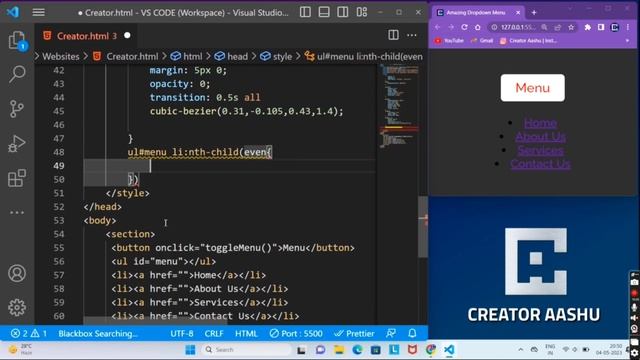This screenshot has height=360, width=640.
Task: Select Creator.html in the breadcrumb
Action: pyautogui.click(x=132, y=56)
